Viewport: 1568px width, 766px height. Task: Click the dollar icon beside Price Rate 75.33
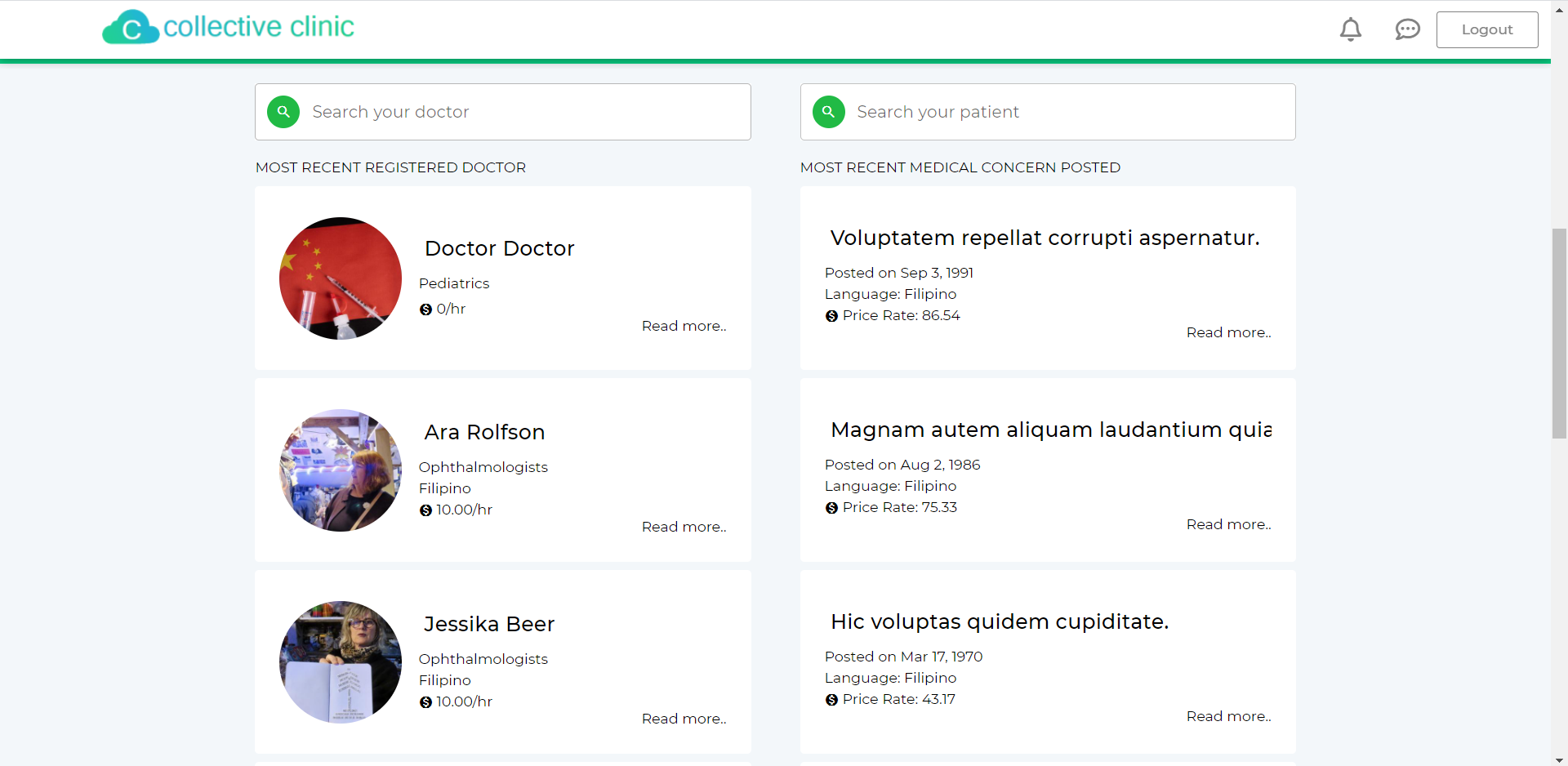(x=831, y=508)
